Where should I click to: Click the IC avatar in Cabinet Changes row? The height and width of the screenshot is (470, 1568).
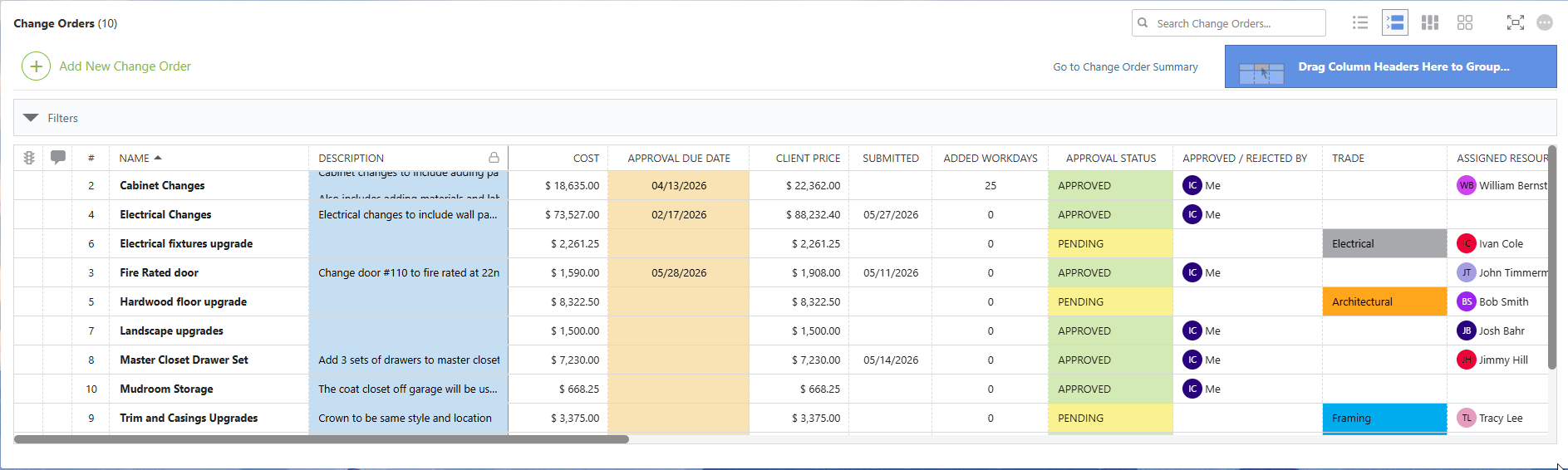pyautogui.click(x=1192, y=185)
